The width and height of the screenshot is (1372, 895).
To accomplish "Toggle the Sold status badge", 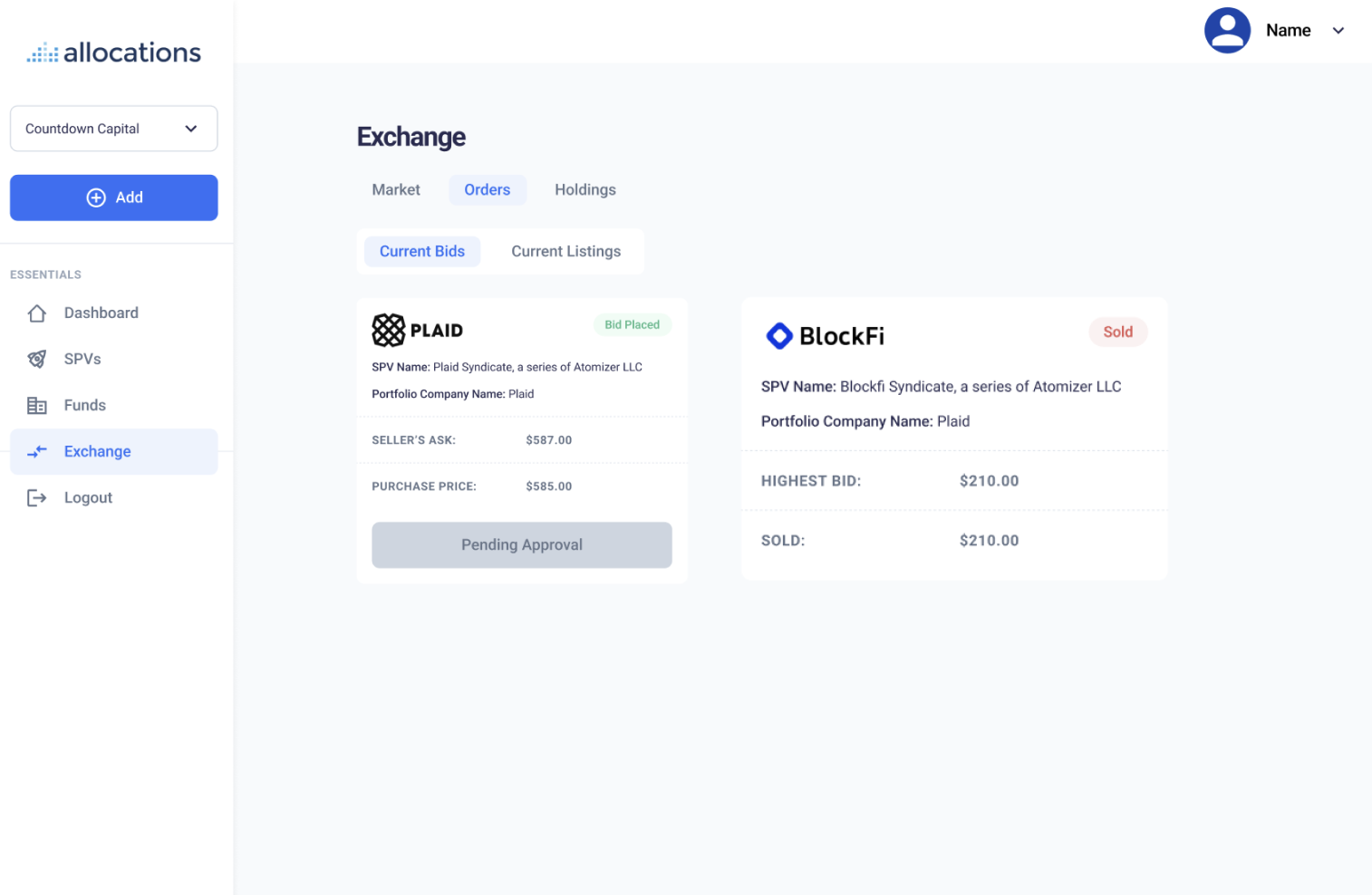I will pyautogui.click(x=1117, y=332).
